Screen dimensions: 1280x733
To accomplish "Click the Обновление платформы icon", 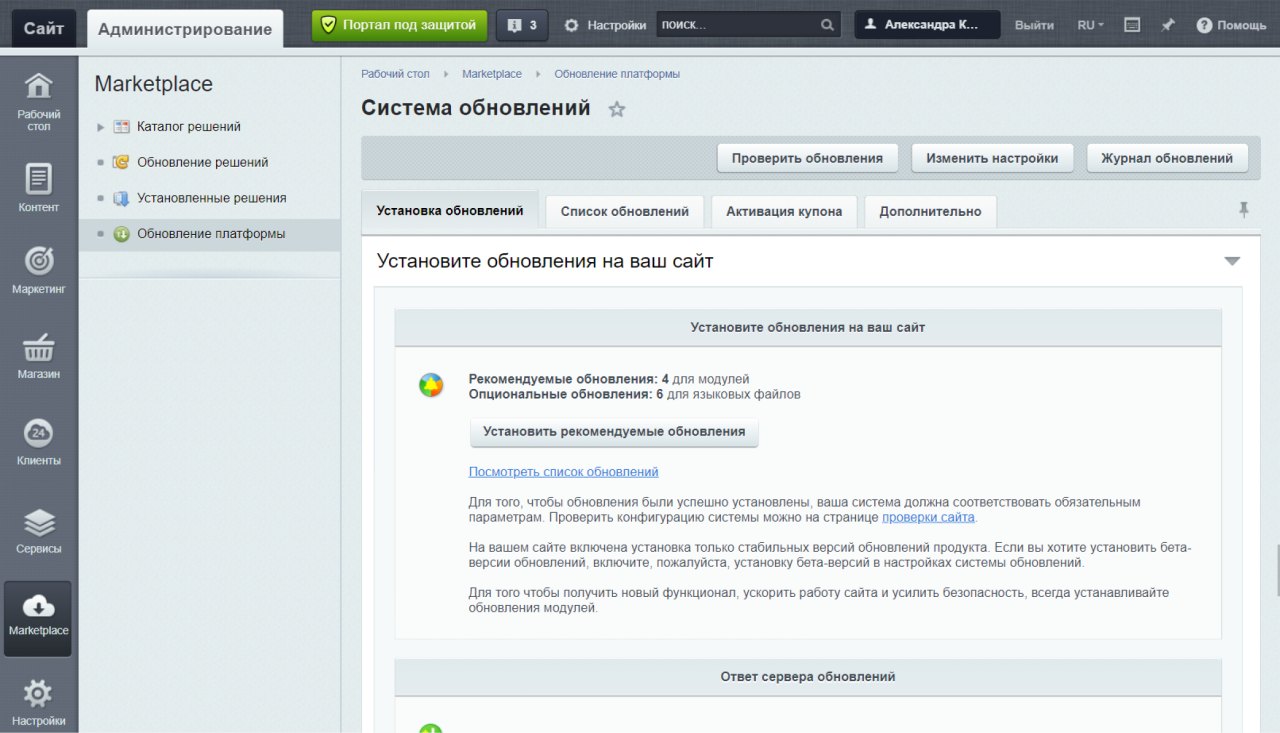I will [121, 234].
